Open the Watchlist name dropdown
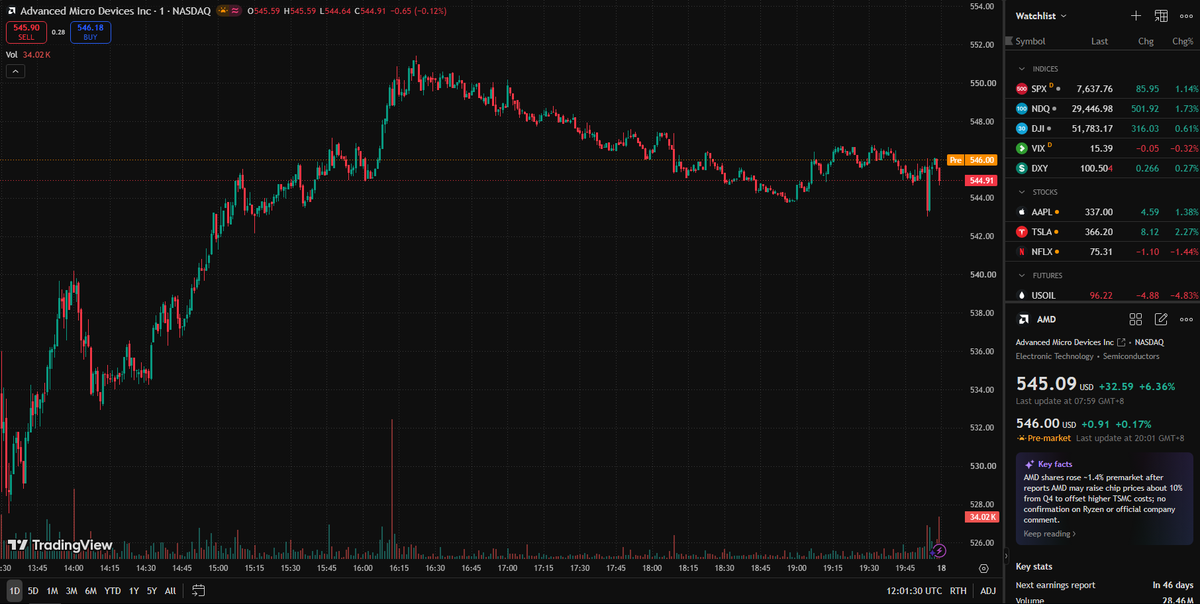This screenshot has width=1200, height=604. point(1041,16)
